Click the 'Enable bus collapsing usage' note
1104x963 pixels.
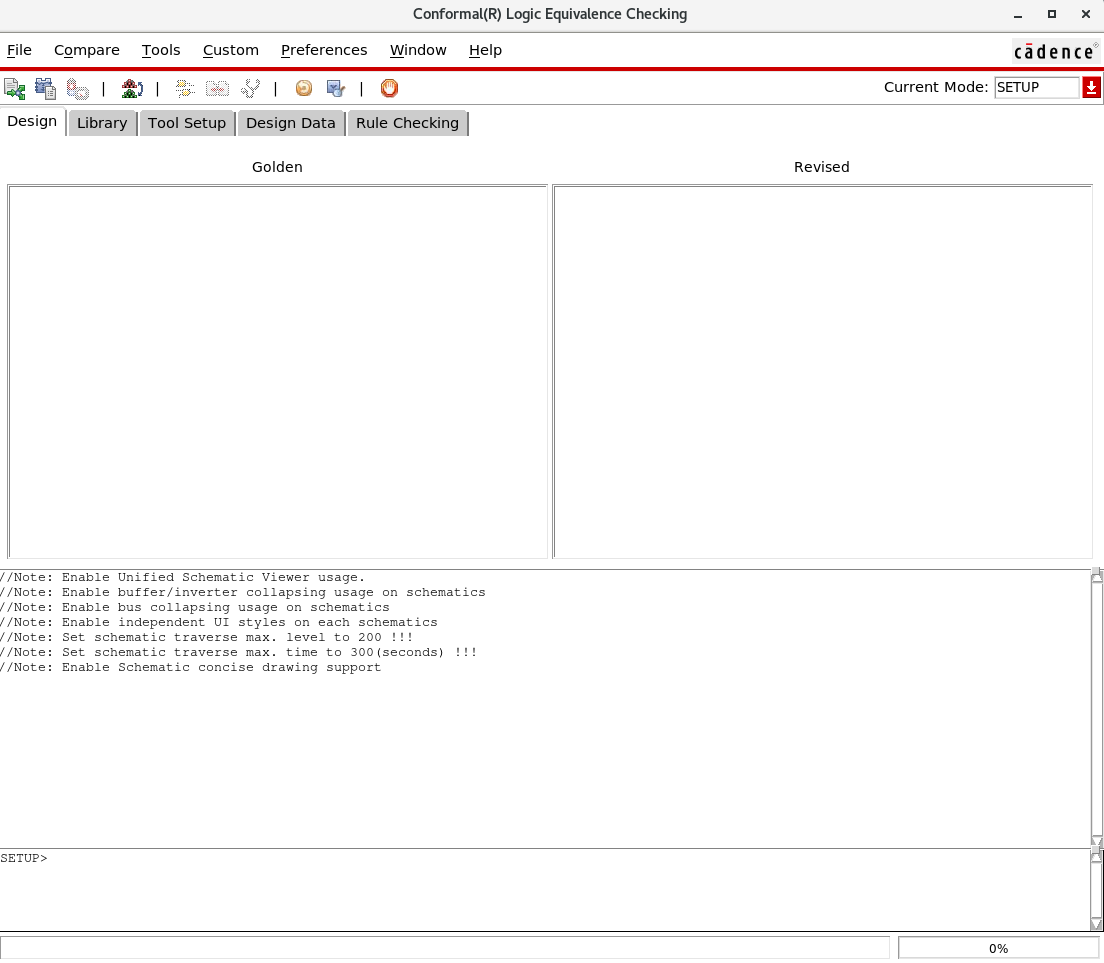[x=194, y=607]
